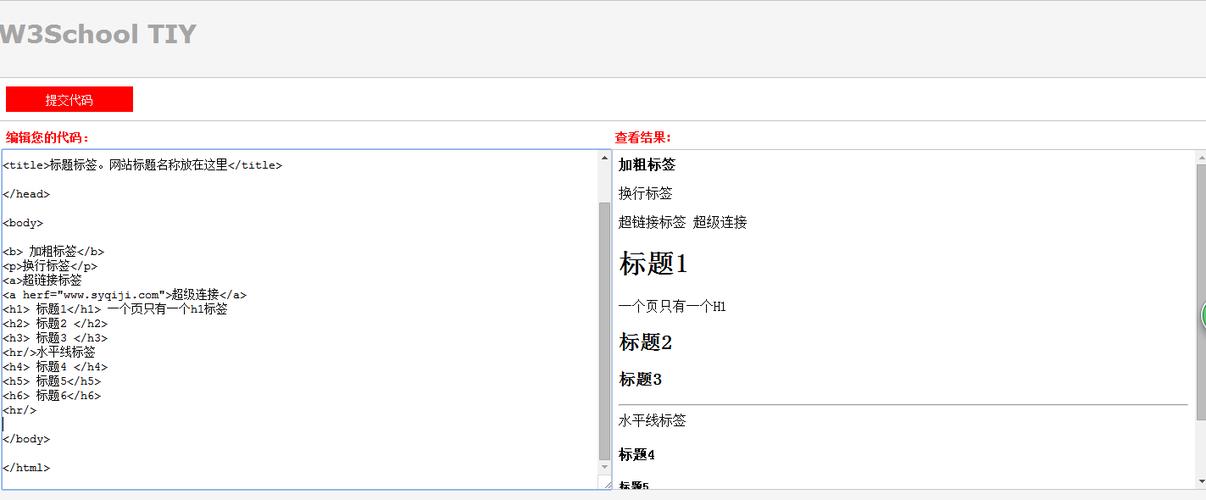Click the <h6> 标题6 code line
The height and width of the screenshot is (500, 1206).
click(52, 395)
